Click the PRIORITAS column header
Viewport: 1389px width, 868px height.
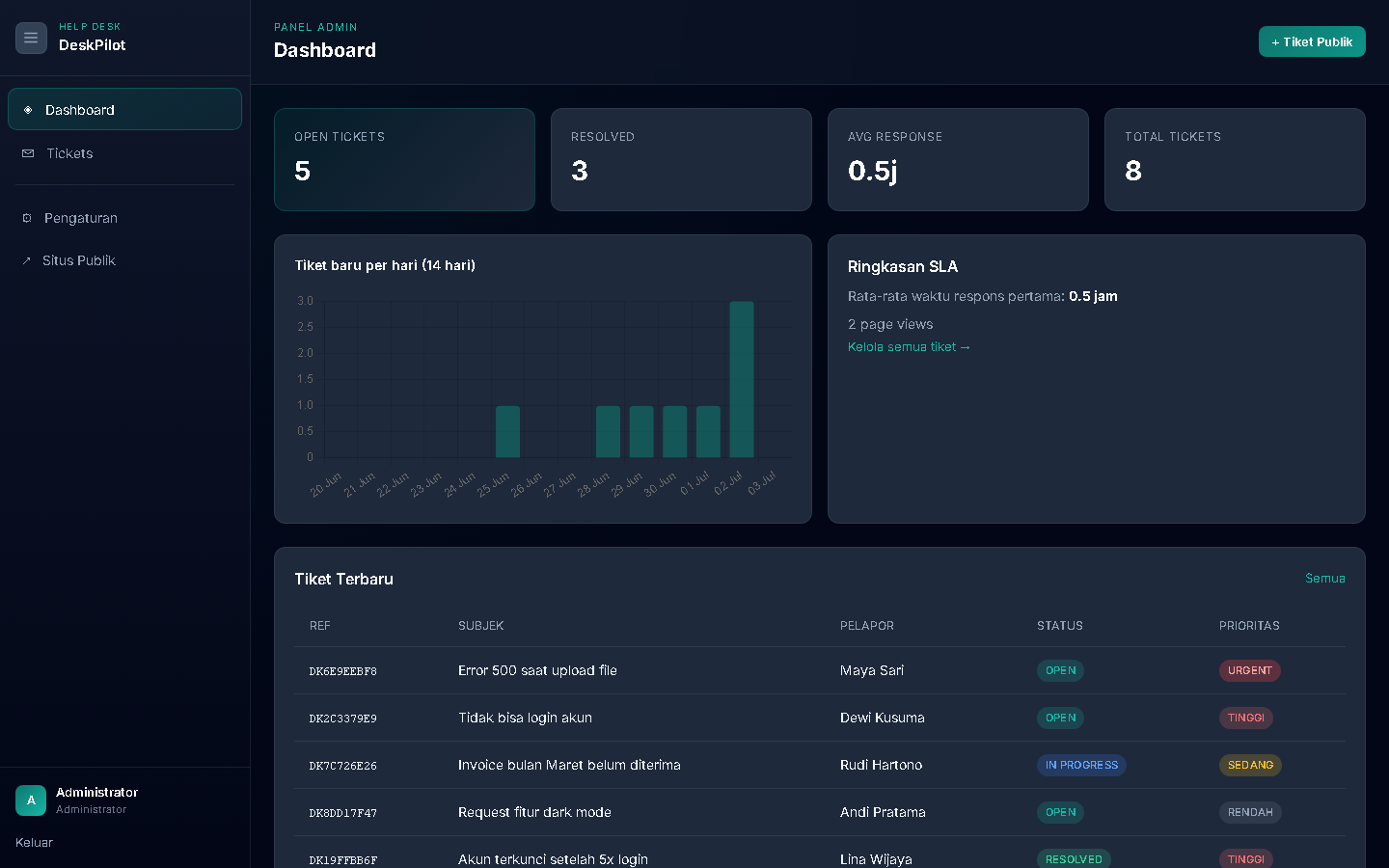pos(1249,626)
